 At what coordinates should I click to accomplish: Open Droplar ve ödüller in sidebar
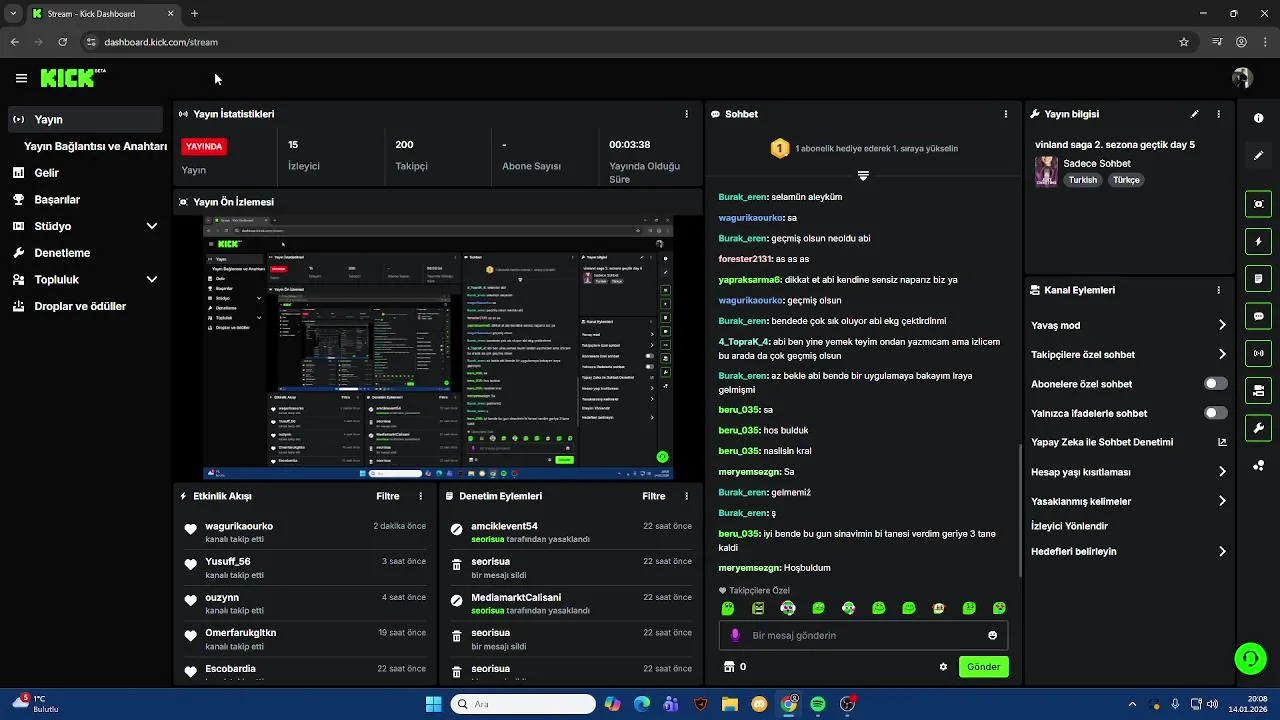(x=80, y=306)
